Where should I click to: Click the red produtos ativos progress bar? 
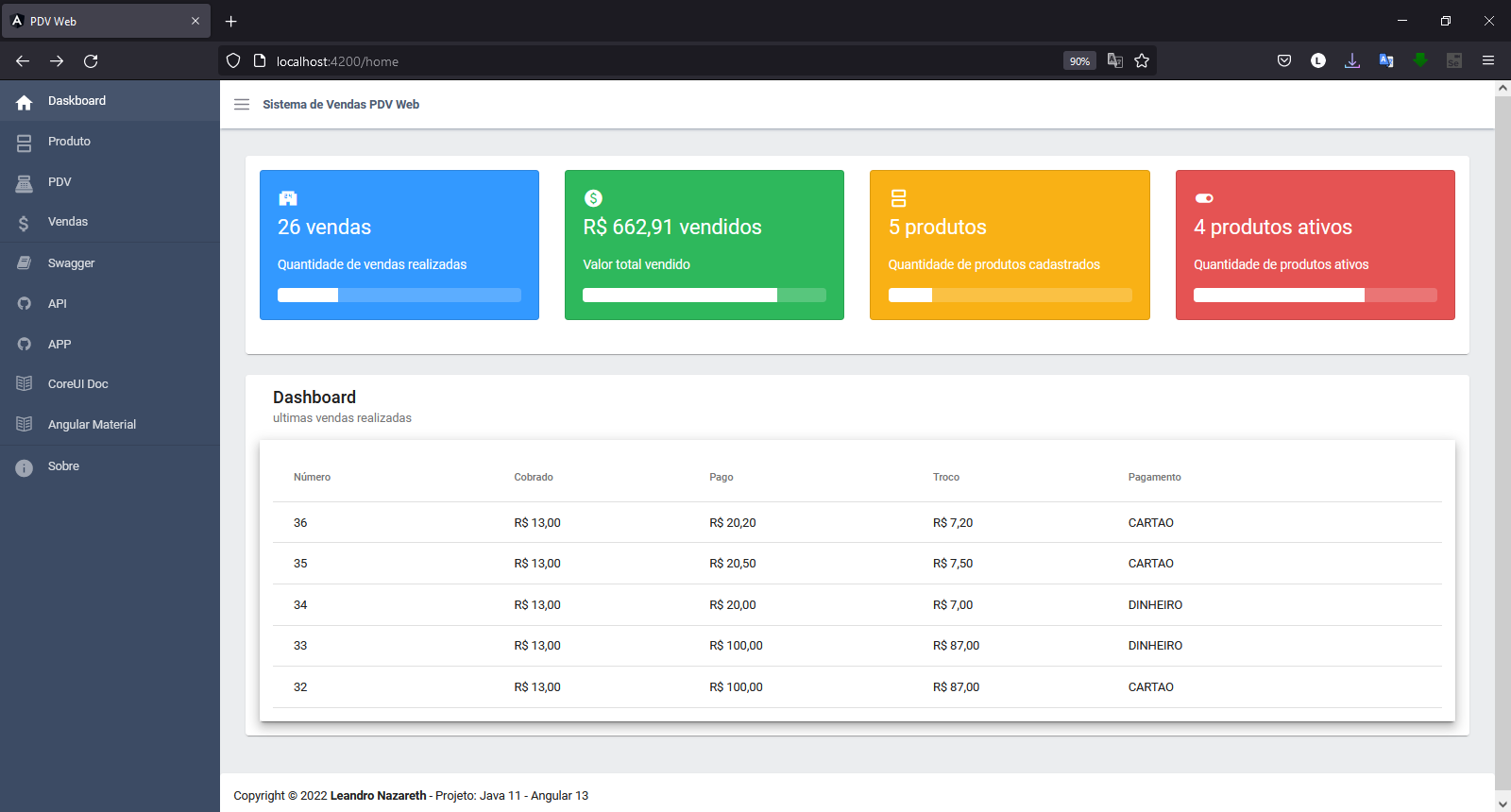pos(1316,296)
